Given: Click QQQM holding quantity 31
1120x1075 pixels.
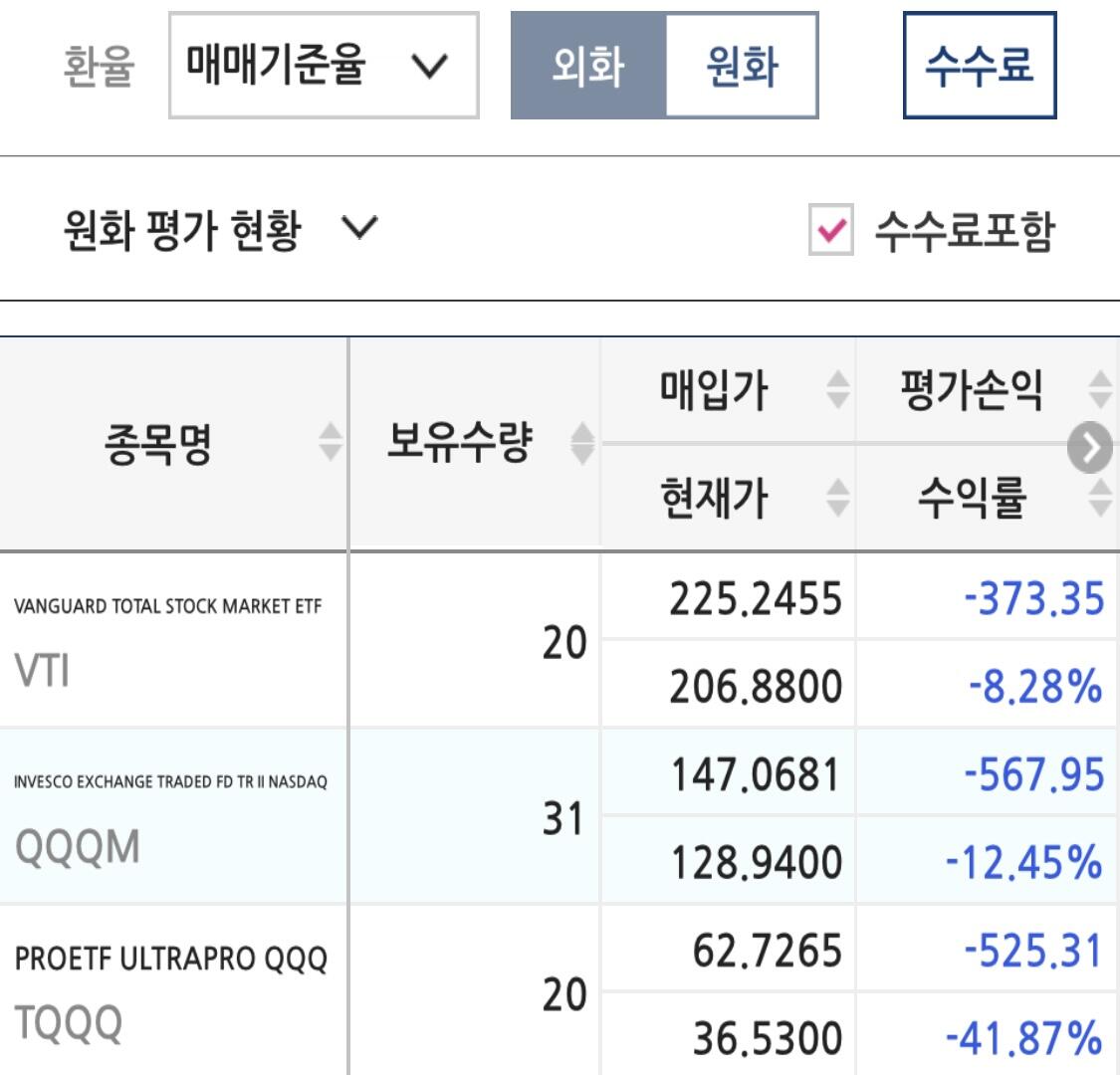Looking at the screenshot, I should 563,818.
